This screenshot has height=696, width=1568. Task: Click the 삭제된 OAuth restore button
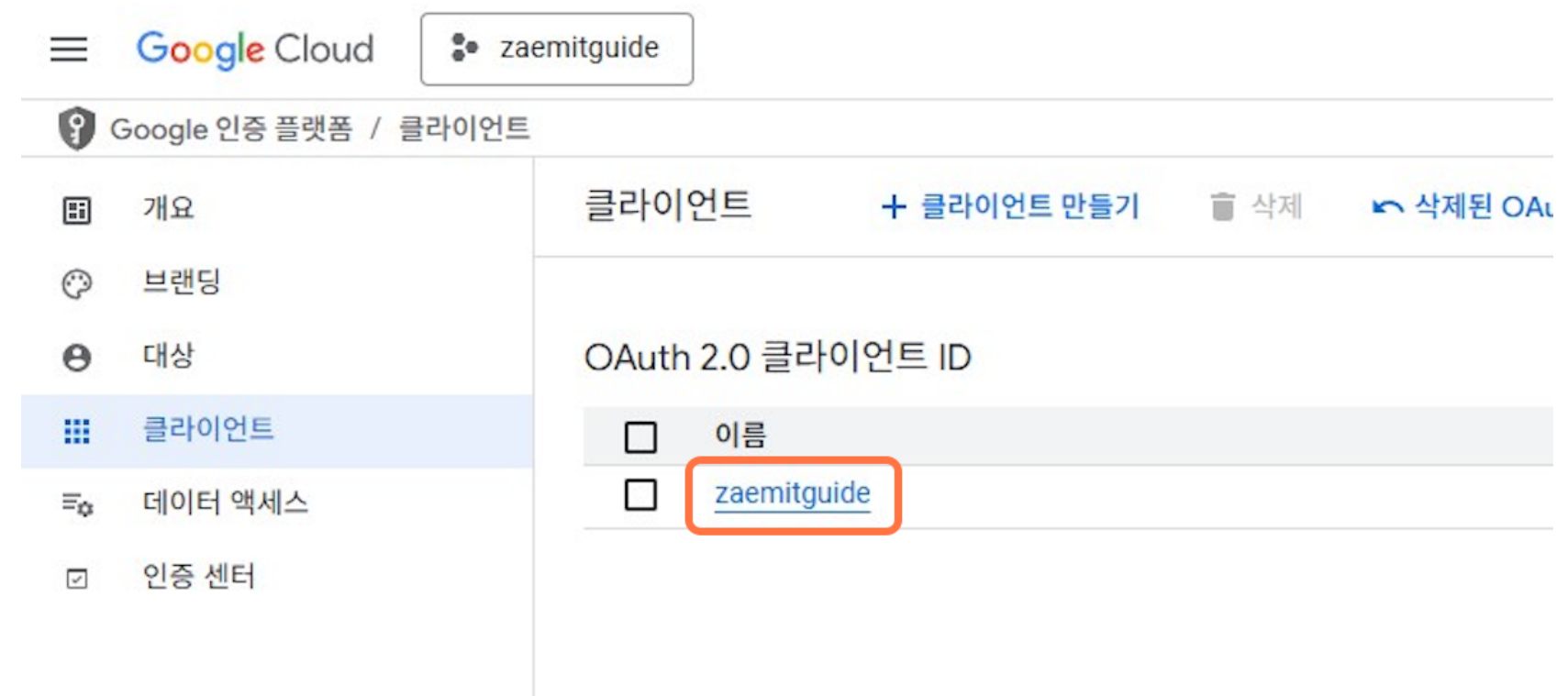[x=1462, y=206]
